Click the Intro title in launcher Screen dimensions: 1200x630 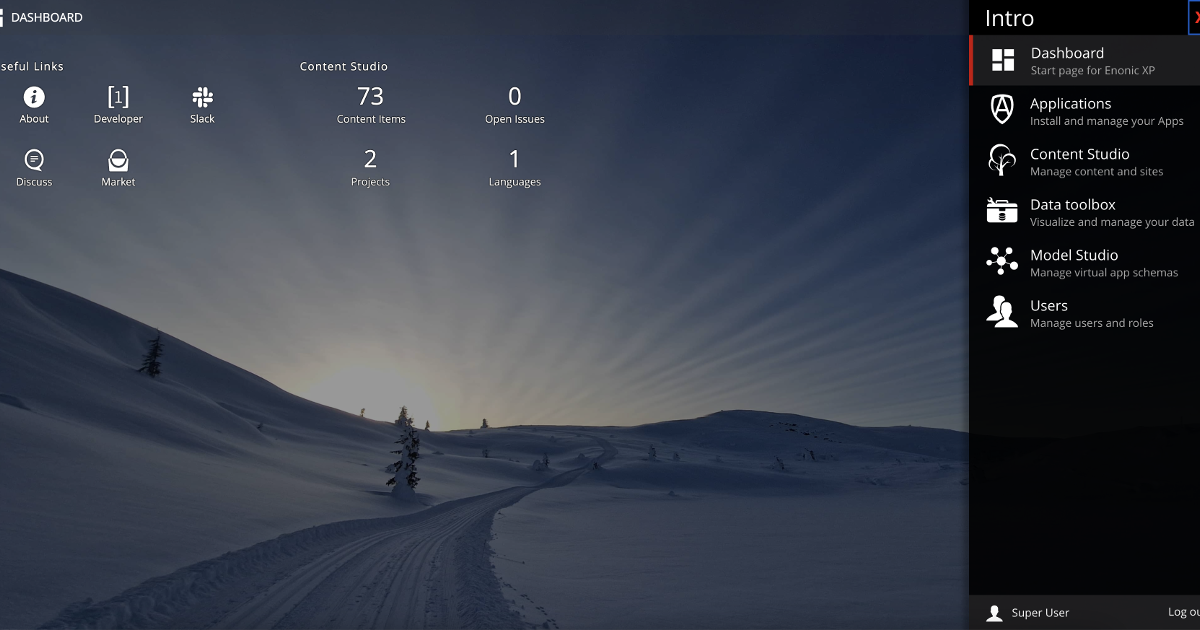pos(1009,18)
